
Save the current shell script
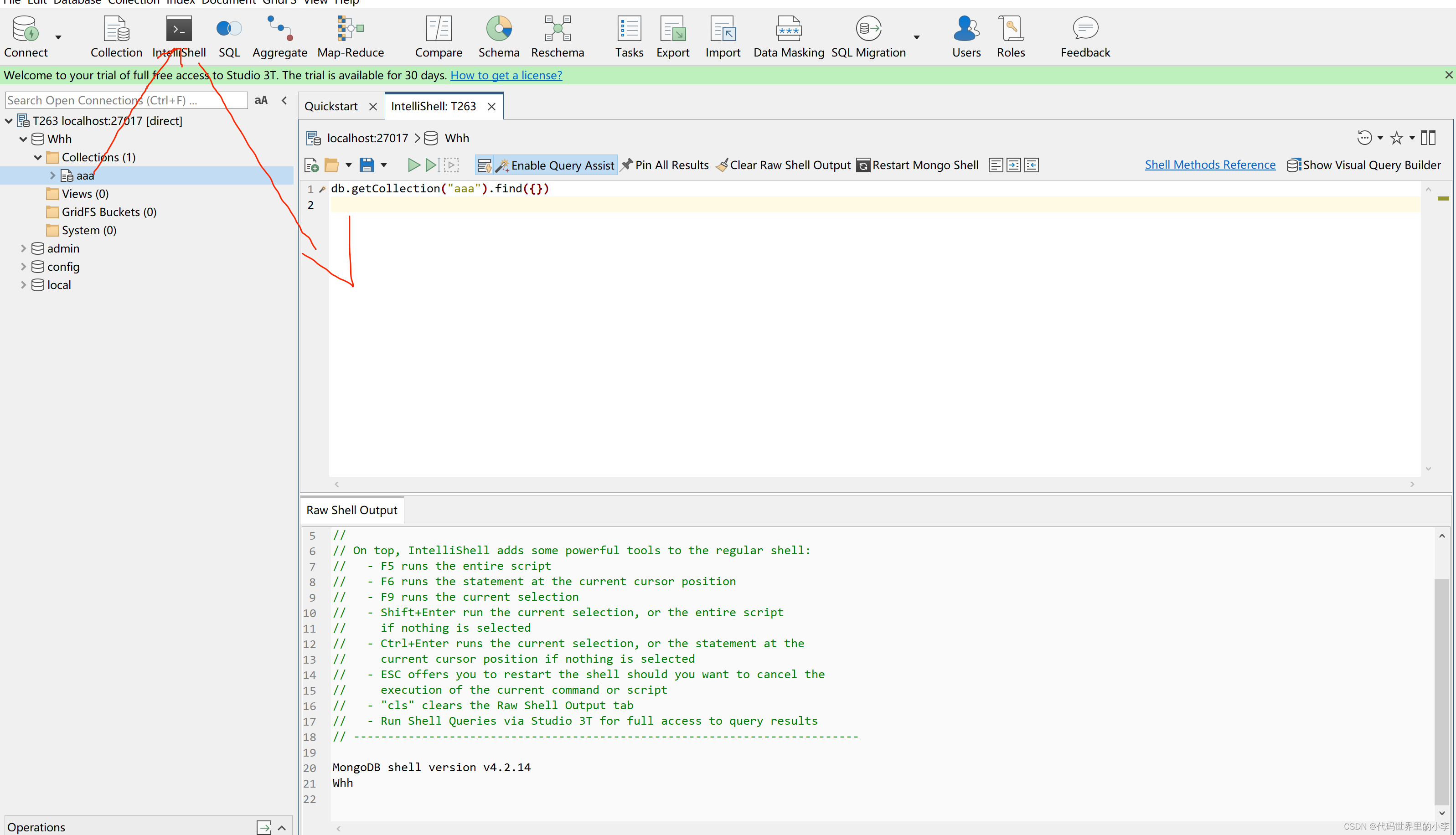click(x=367, y=165)
